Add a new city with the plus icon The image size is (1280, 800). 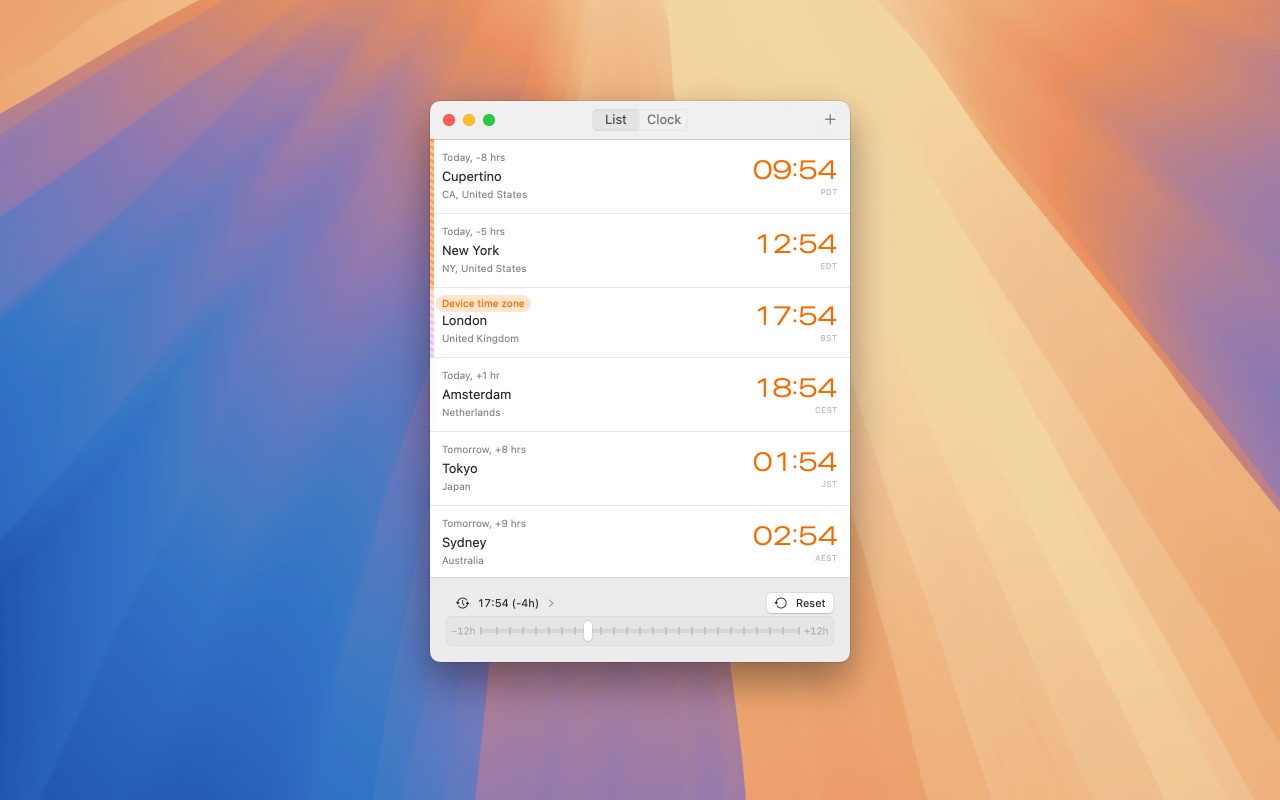point(830,120)
